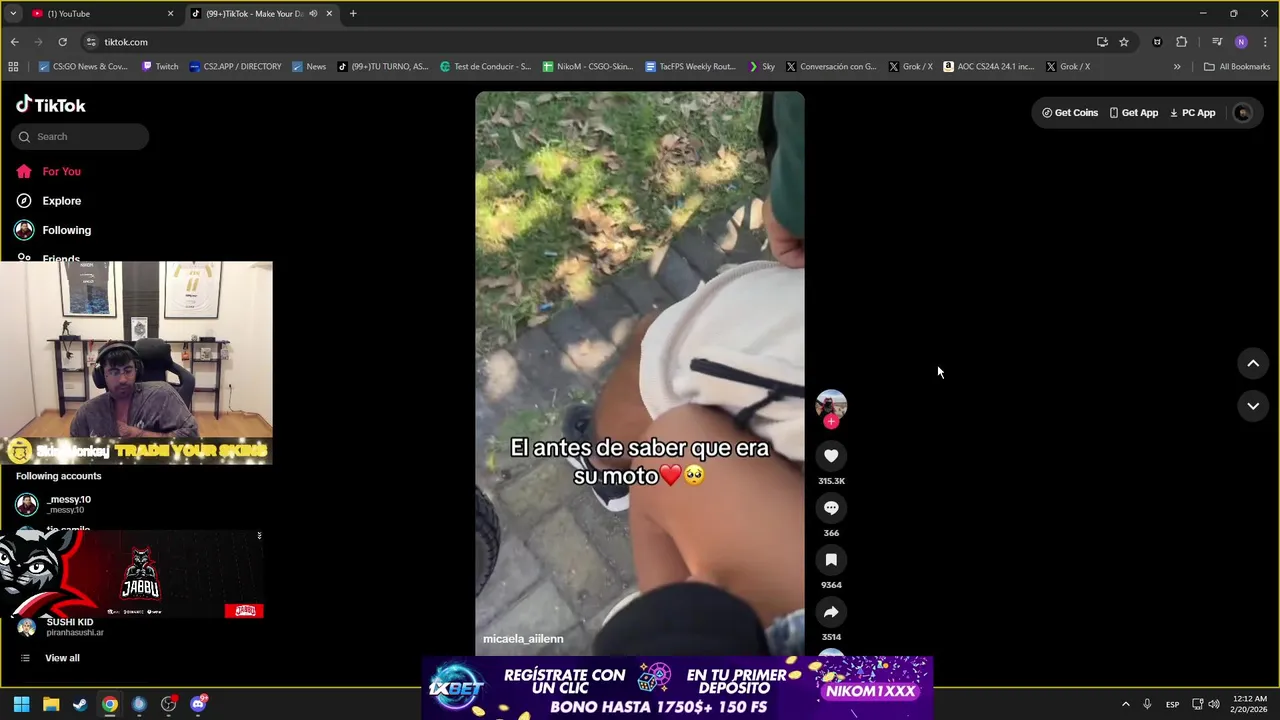Open a new browser tab
Screen dimensions: 1280x720
(x=353, y=14)
